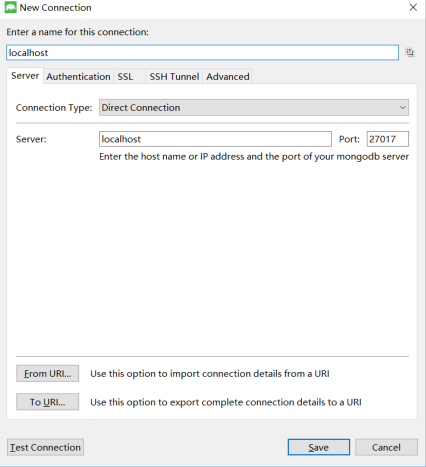Image resolution: width=426 pixels, height=467 pixels.
Task: Click the export complete connection details description
Action: pos(226,402)
